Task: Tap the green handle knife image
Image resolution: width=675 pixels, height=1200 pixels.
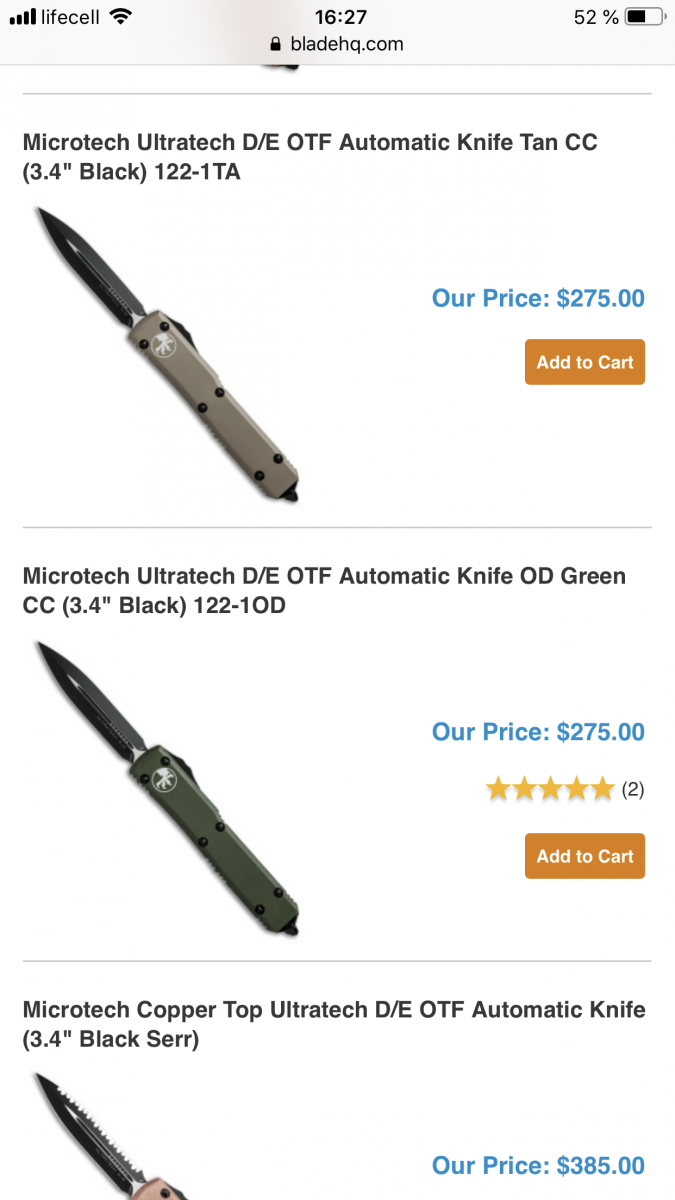Action: (167, 788)
